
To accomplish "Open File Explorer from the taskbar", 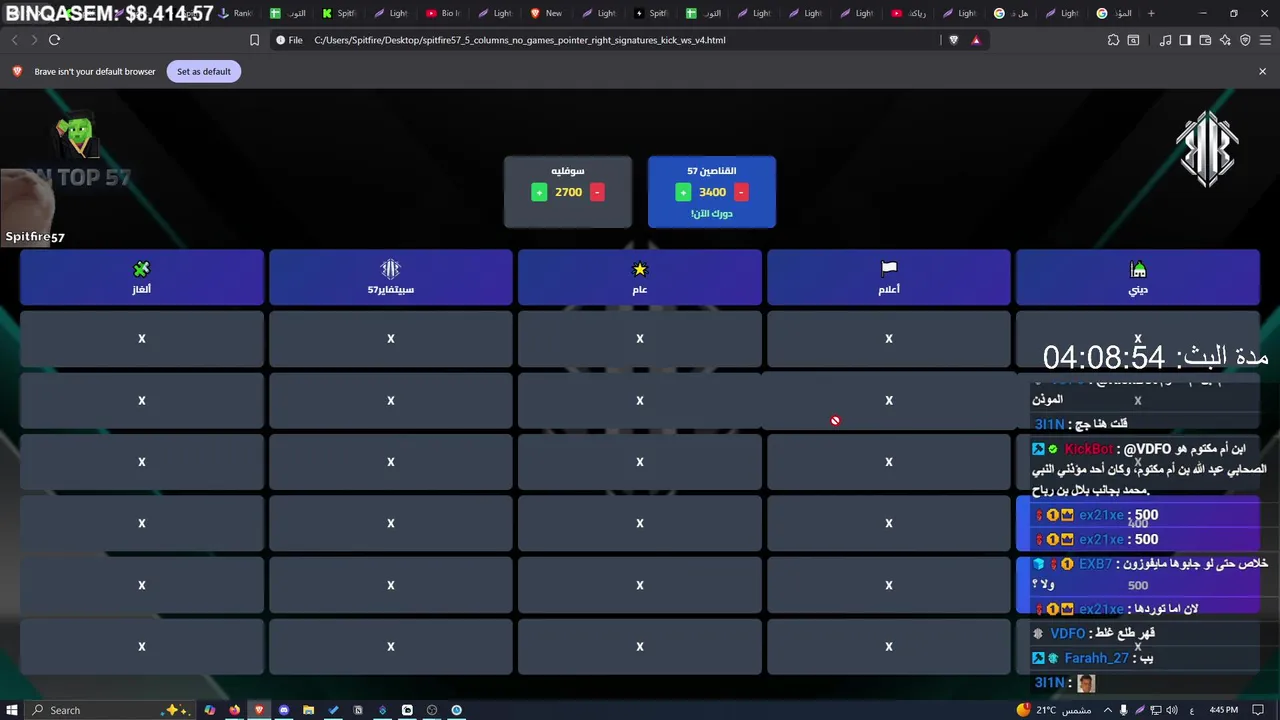I will (308, 710).
